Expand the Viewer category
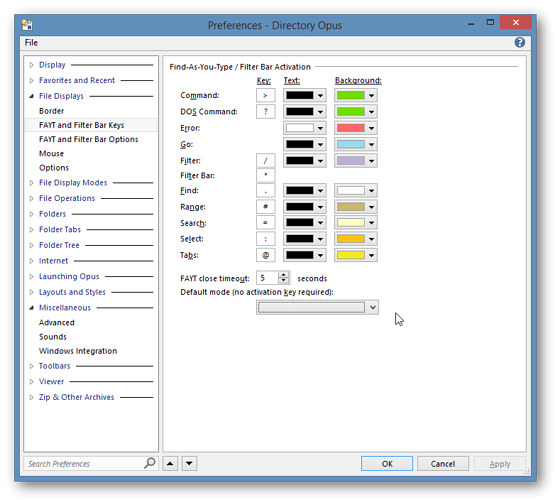The width and height of the screenshot is (555, 500). coord(32,381)
